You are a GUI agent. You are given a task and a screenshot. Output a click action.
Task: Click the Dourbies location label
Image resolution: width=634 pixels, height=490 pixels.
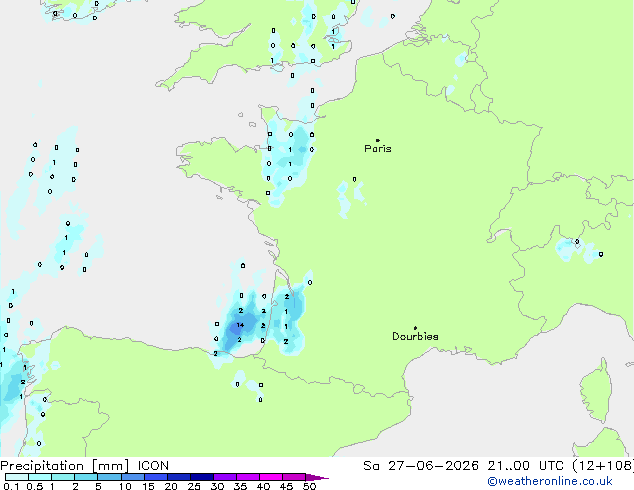click(x=415, y=336)
